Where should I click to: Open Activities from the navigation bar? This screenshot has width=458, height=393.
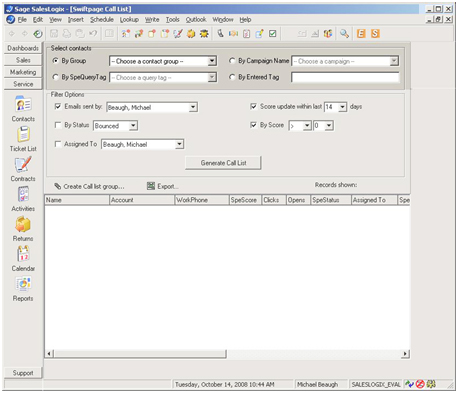(23, 199)
